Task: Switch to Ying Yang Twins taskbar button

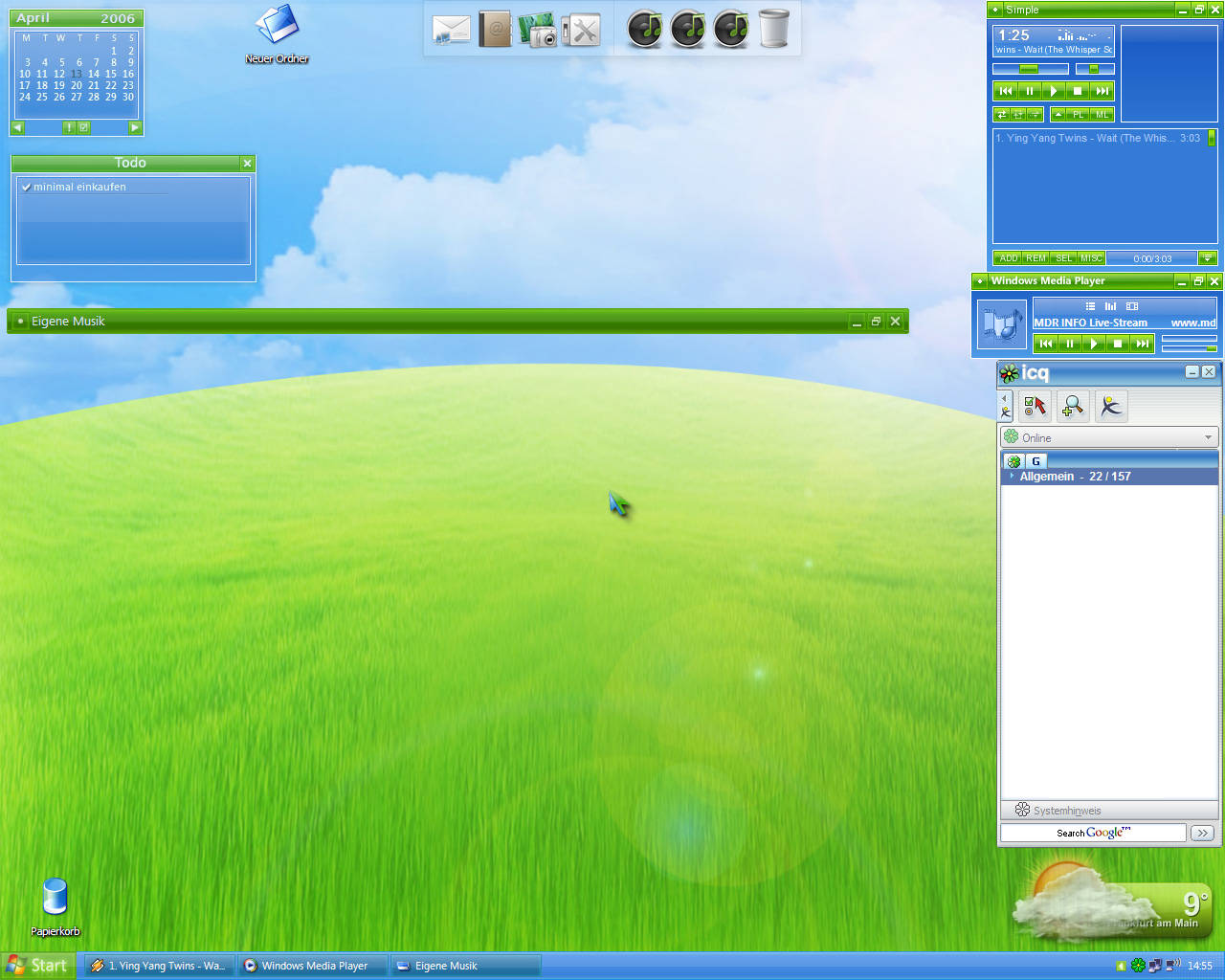Action: [x=159, y=966]
